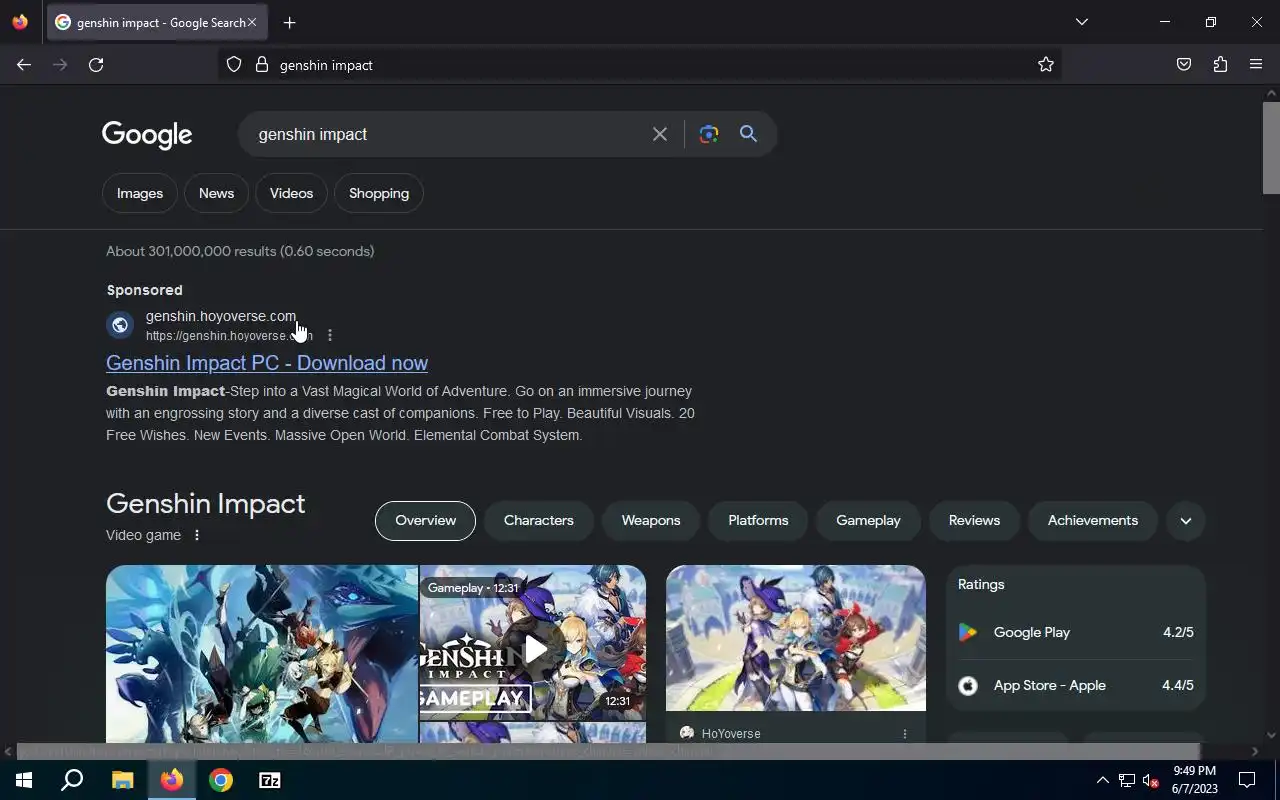The image size is (1280, 800).
Task: Filter results by Images
Action: point(140,193)
